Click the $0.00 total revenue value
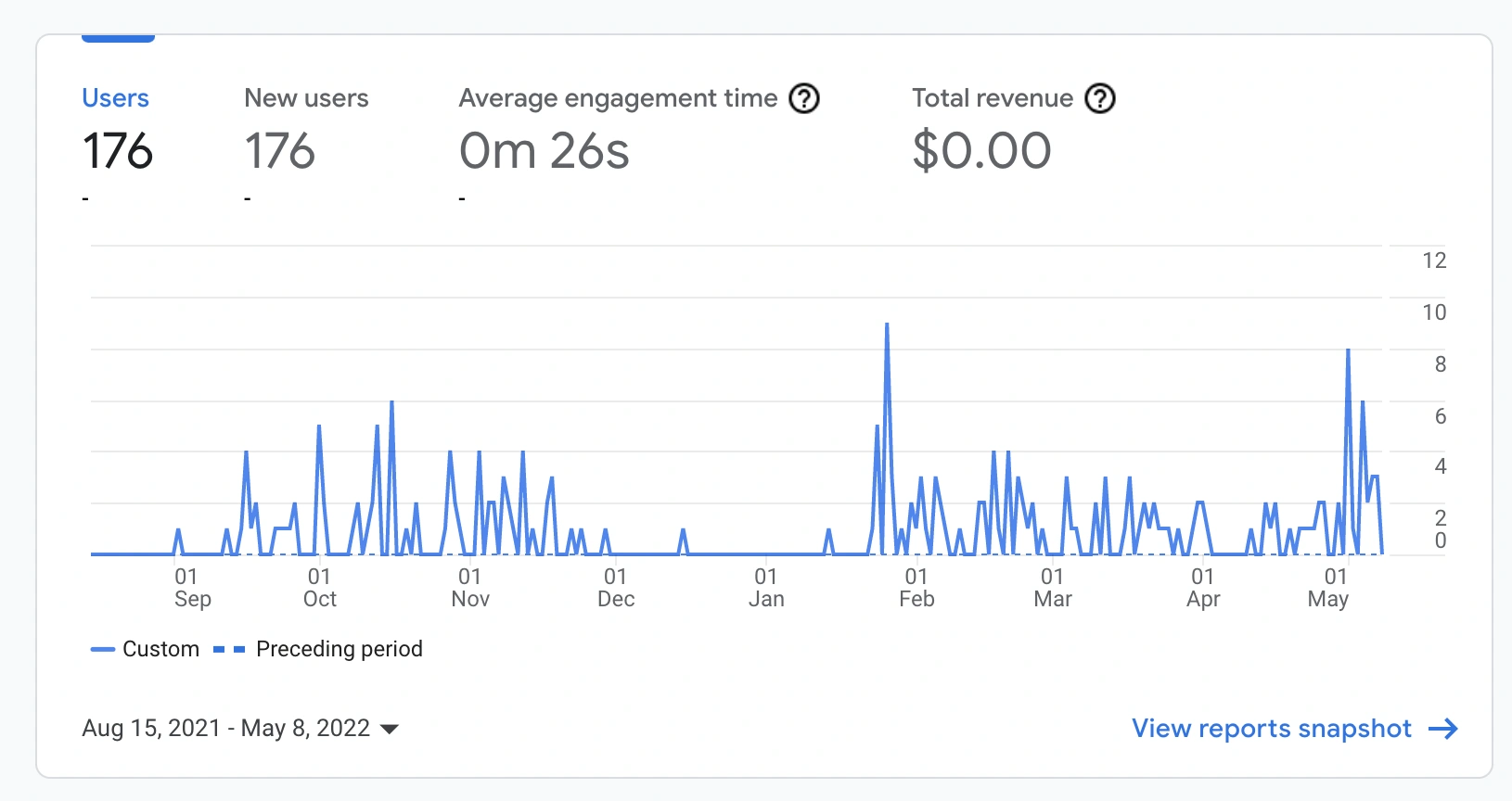 pos(981,151)
